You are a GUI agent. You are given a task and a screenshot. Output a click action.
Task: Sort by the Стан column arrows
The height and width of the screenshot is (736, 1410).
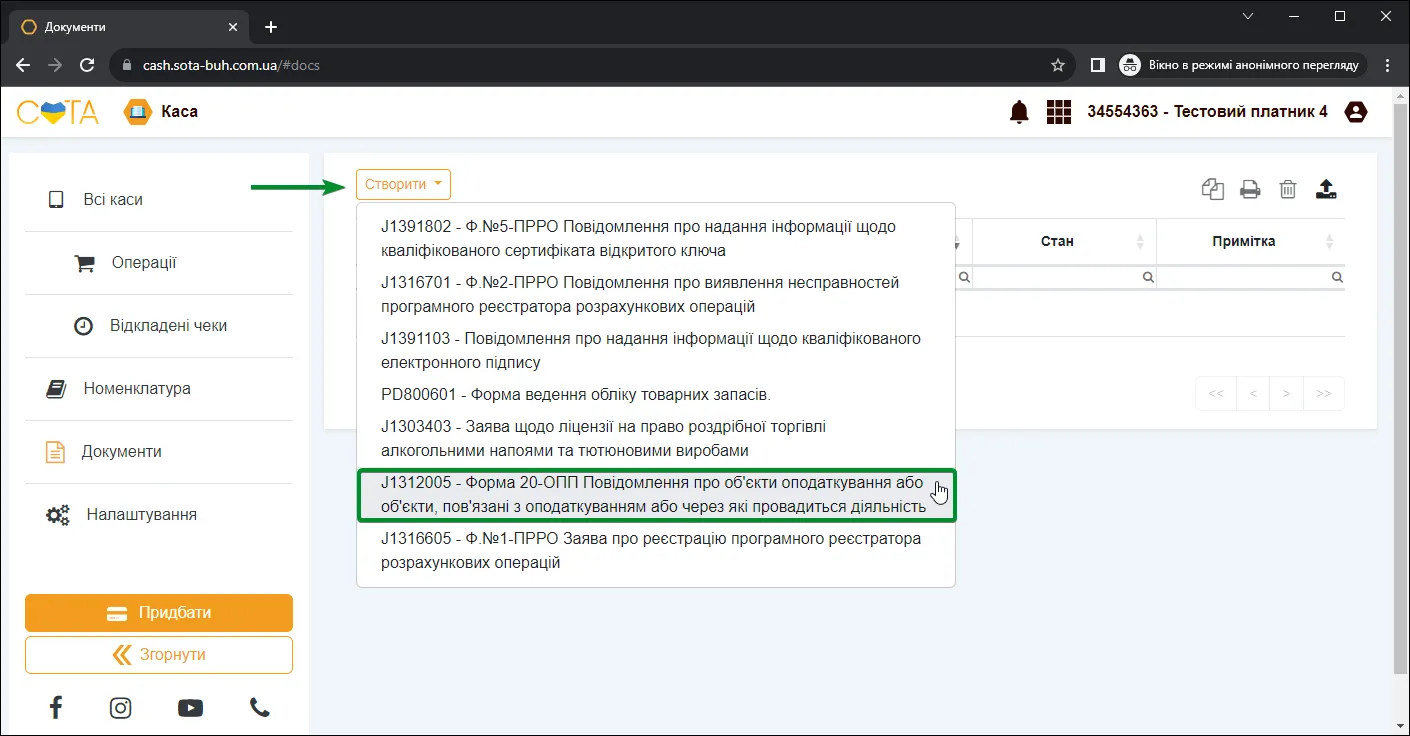tap(1140, 241)
